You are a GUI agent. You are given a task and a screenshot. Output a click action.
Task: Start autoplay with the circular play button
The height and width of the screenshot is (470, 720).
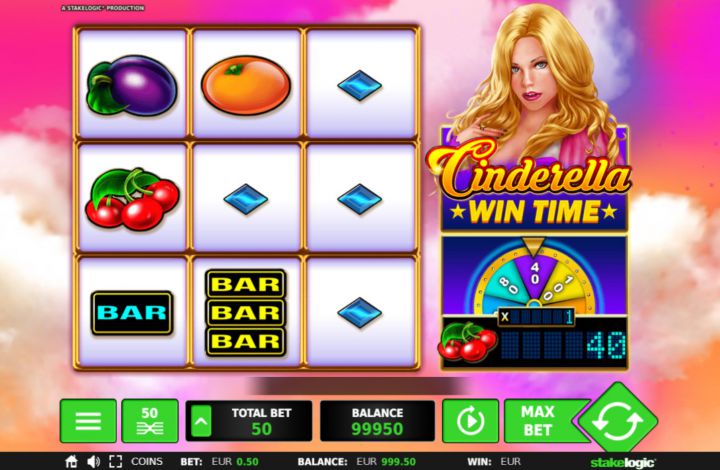(x=470, y=421)
